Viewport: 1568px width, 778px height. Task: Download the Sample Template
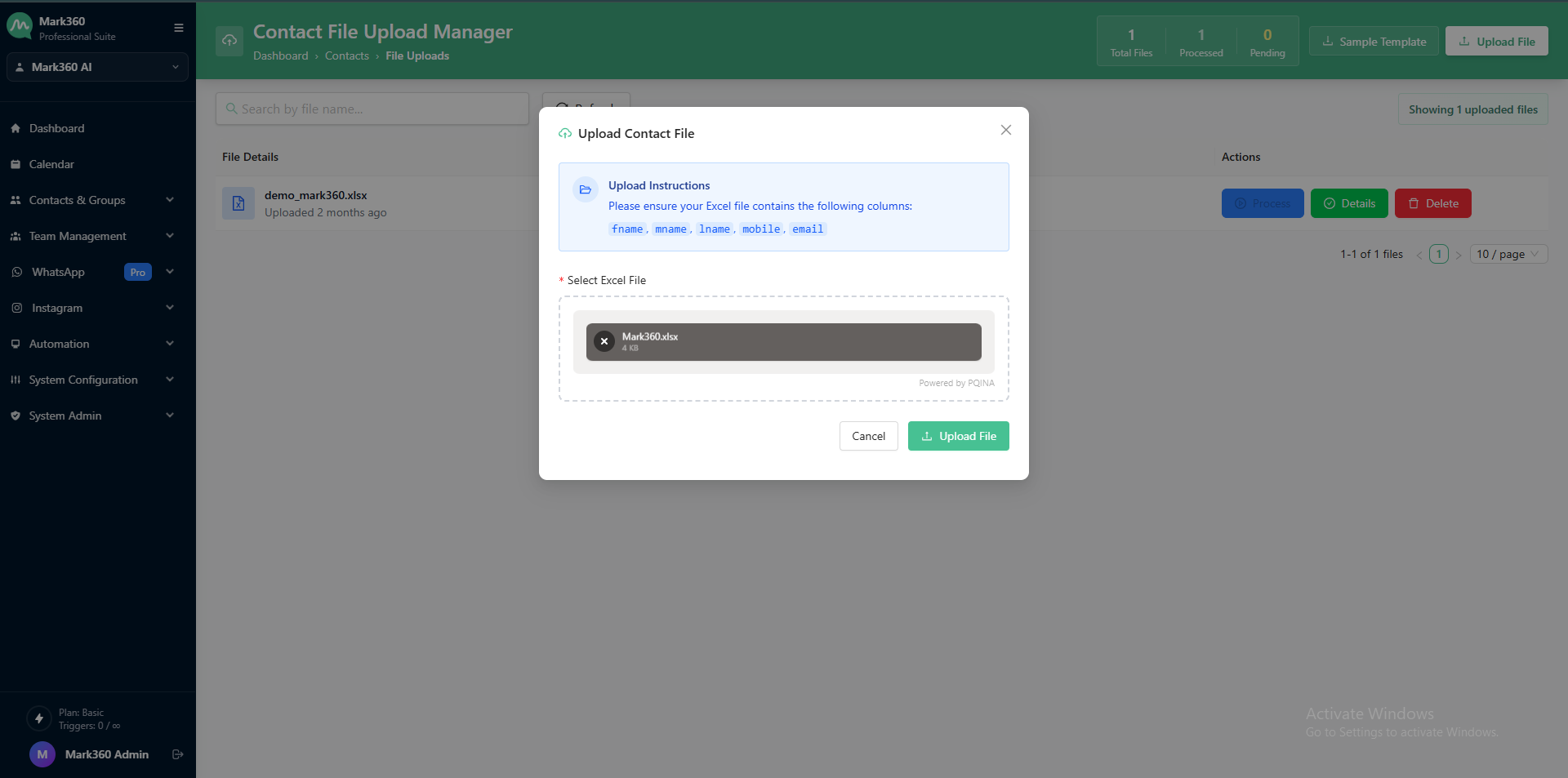pyautogui.click(x=1373, y=41)
